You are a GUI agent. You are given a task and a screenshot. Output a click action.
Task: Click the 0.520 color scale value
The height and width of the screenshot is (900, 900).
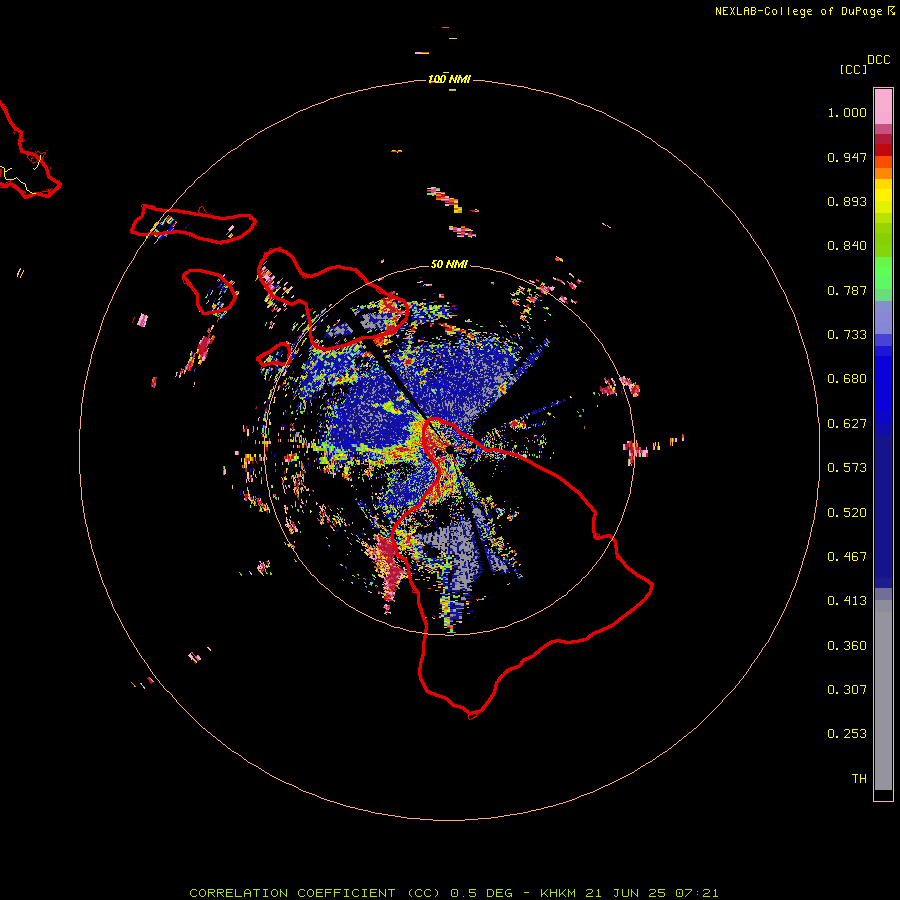[847, 513]
